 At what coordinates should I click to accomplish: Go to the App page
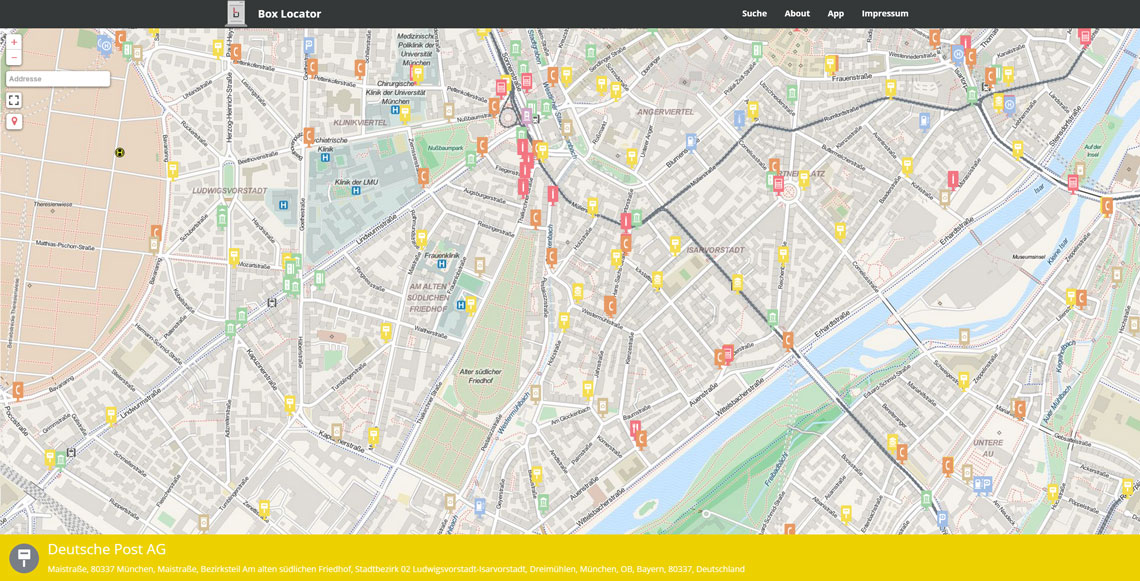pyautogui.click(x=835, y=14)
